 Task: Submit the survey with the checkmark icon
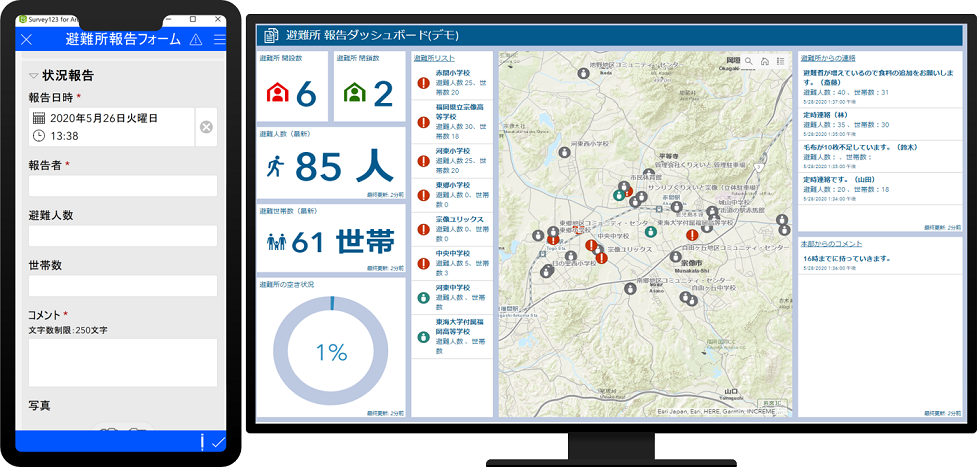click(x=218, y=443)
